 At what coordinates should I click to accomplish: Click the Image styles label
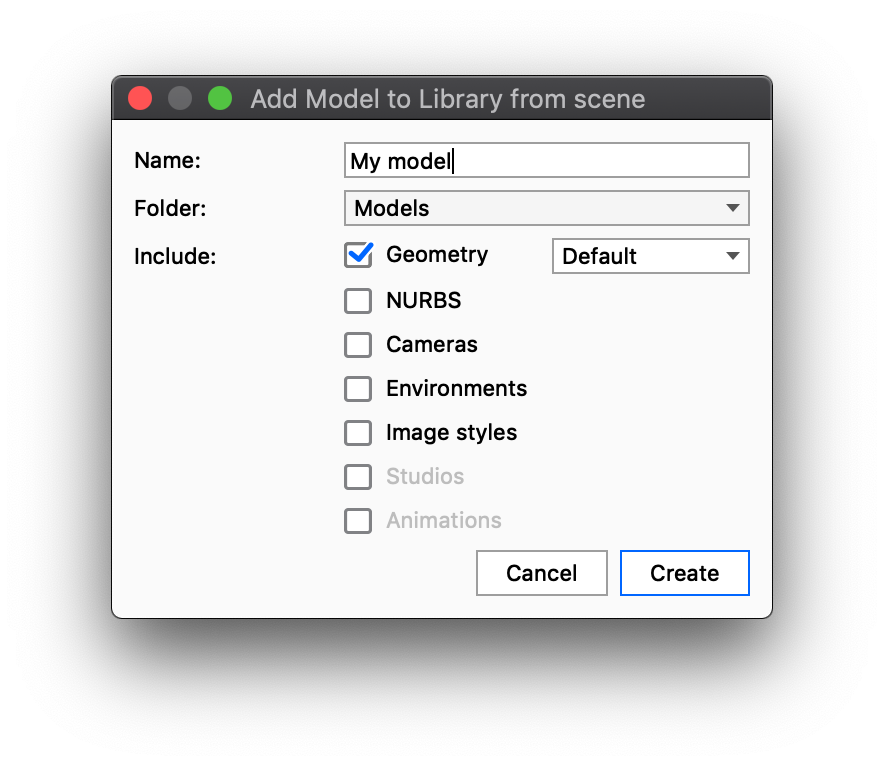pyautogui.click(x=451, y=432)
